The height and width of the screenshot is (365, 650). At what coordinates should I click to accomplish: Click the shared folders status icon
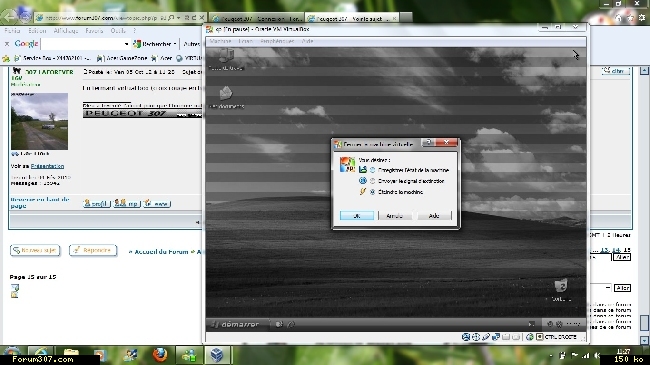[x=506, y=337]
